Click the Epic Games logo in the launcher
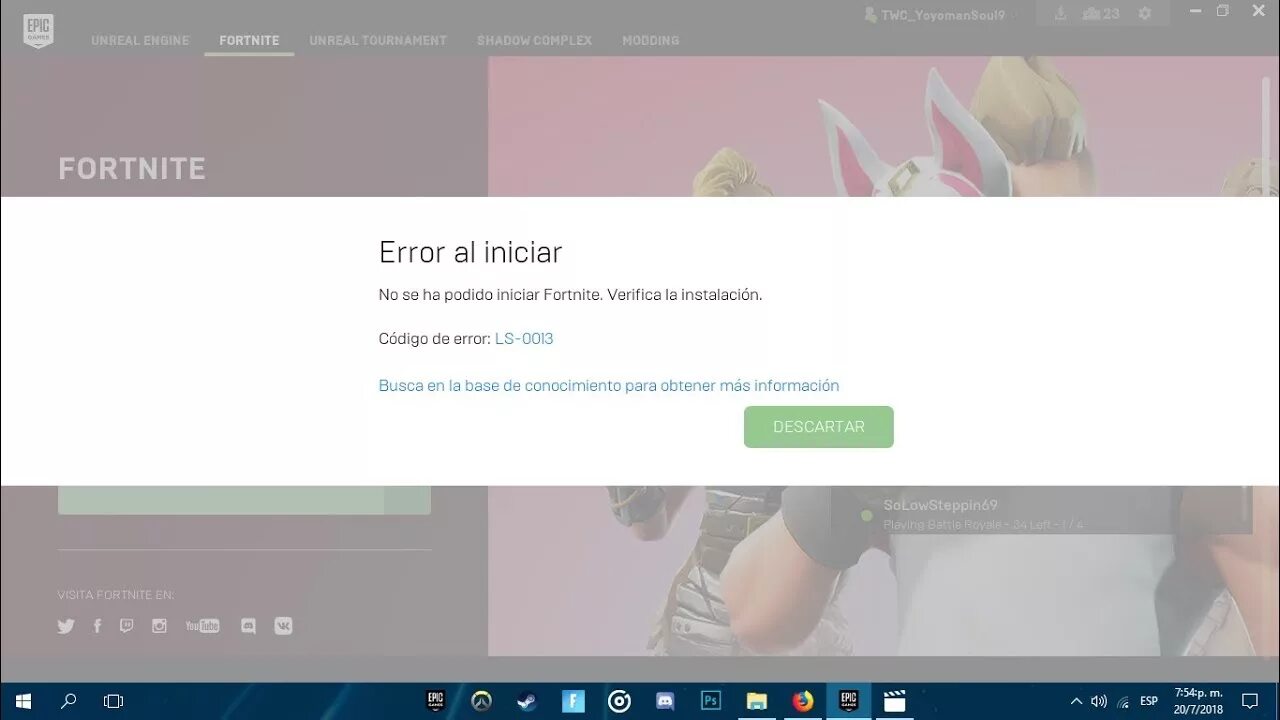Viewport: 1280px width, 720px height. pyautogui.click(x=38, y=31)
